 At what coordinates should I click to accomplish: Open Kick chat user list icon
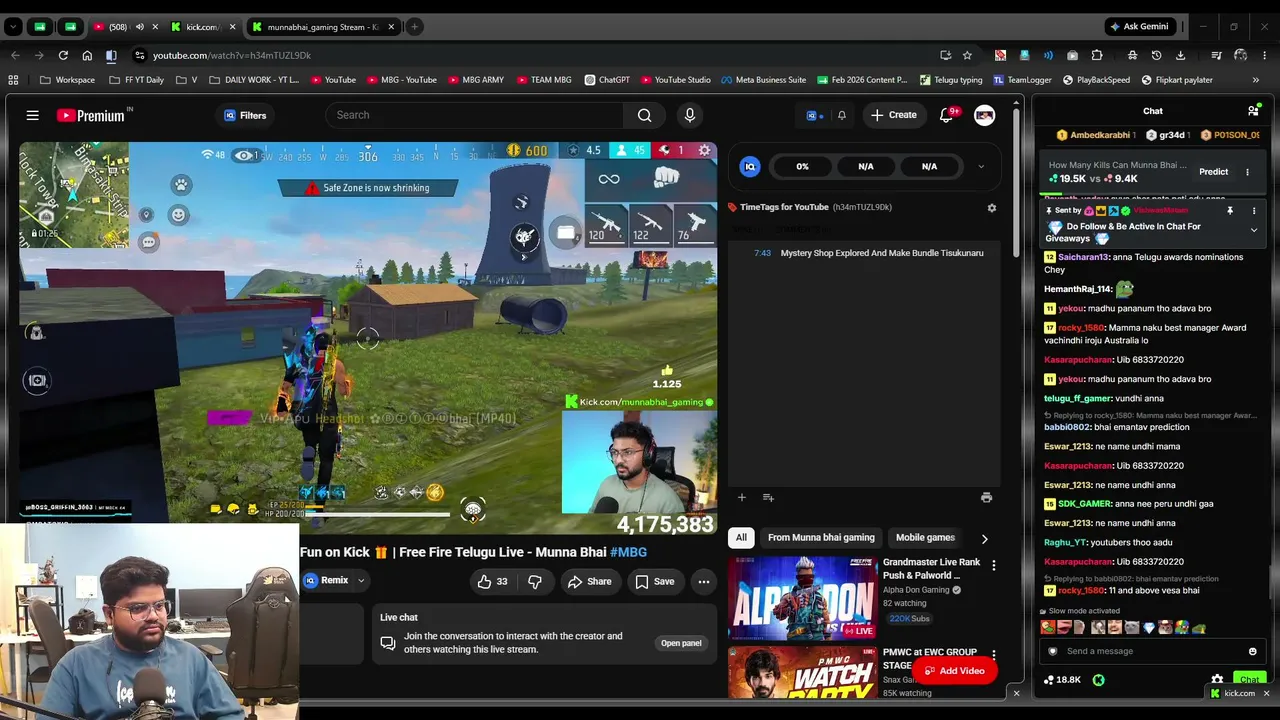pos(1253,111)
